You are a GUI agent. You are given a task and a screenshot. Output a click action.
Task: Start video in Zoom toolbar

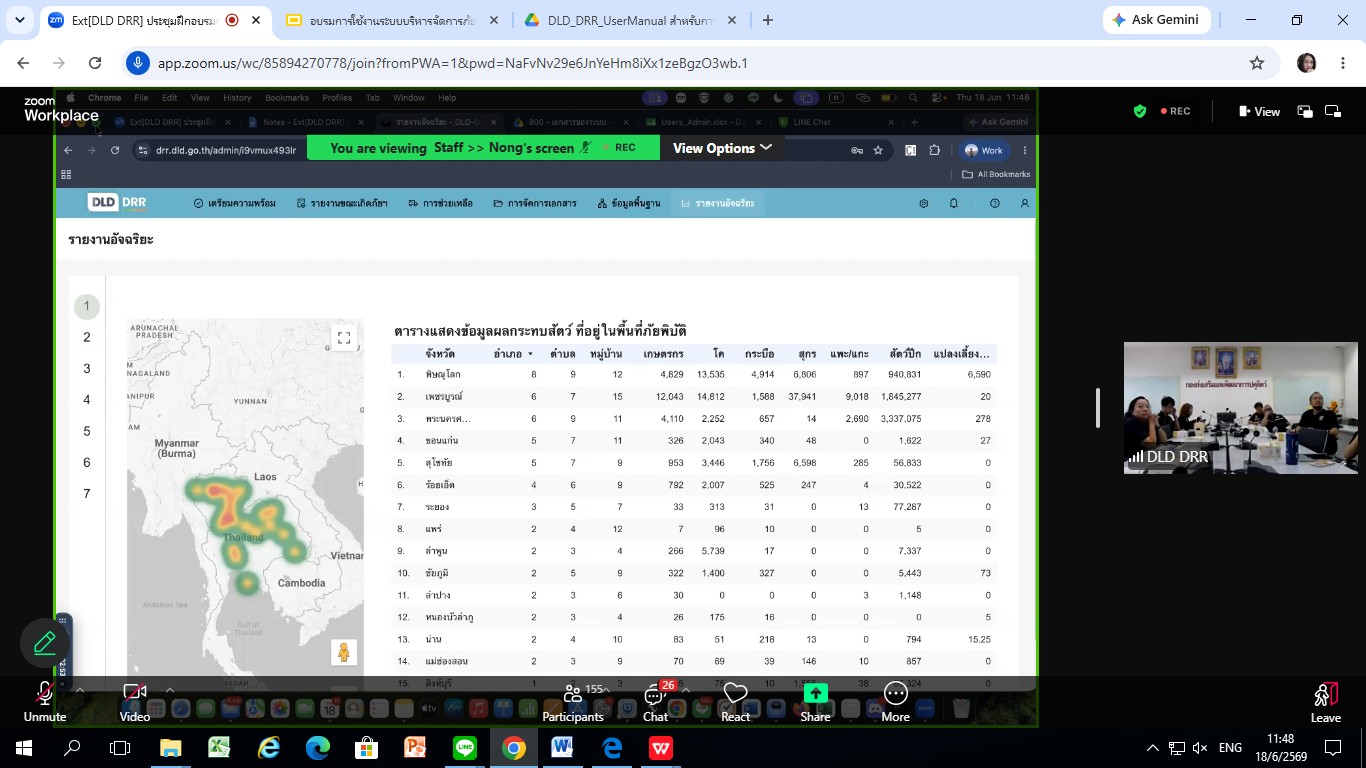(x=135, y=702)
